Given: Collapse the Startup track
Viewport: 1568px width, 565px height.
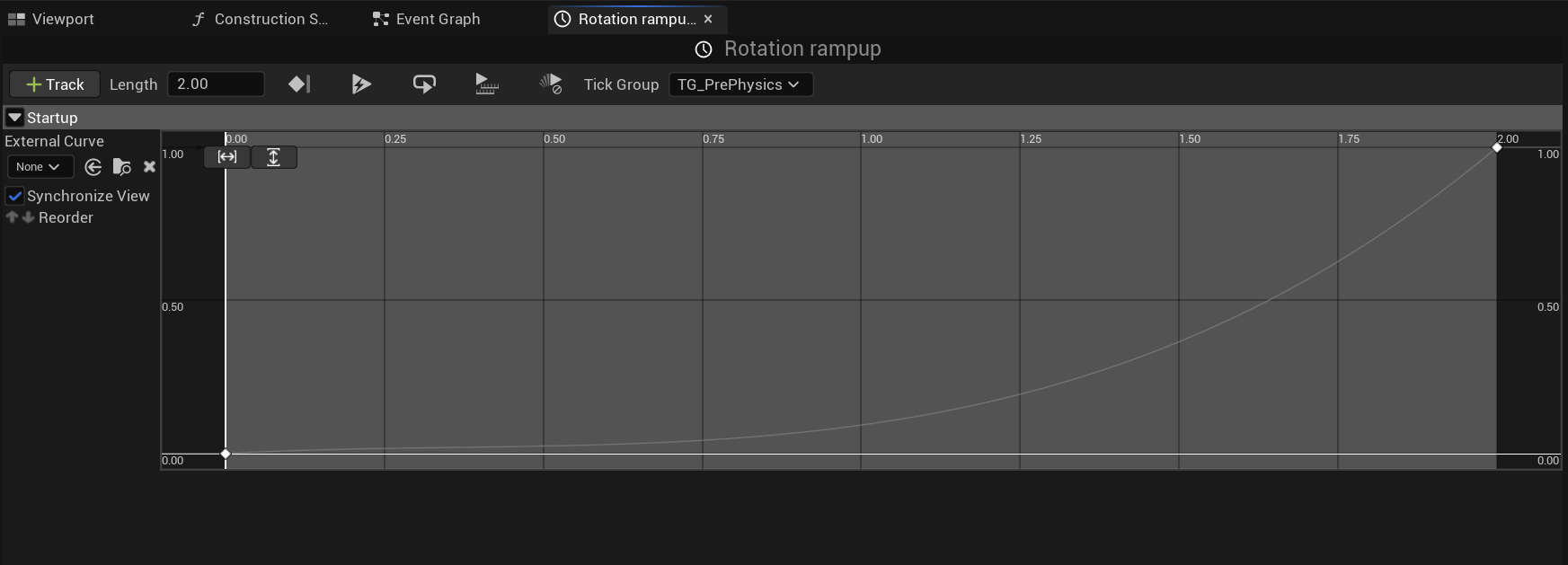Looking at the screenshot, I should 15,118.
